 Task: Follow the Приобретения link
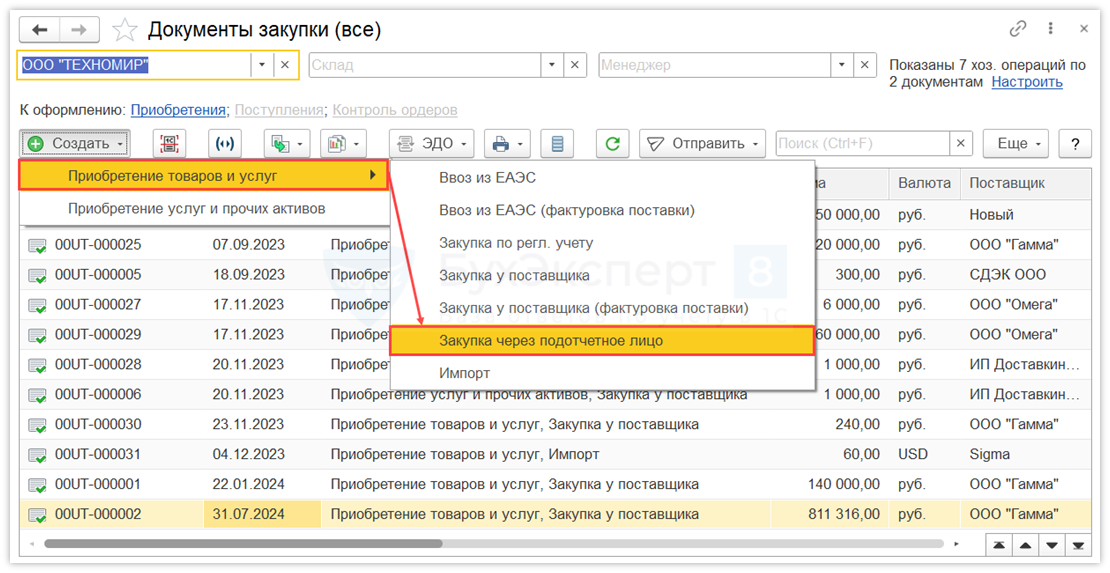[x=178, y=110]
